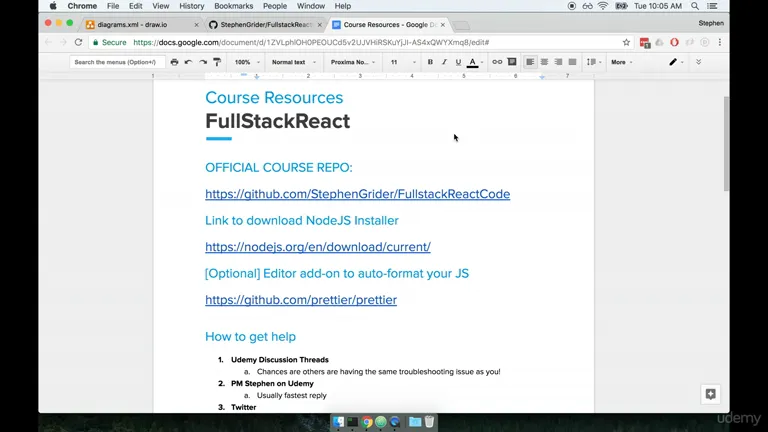Open Notification Center icon in menu bar

713,6
